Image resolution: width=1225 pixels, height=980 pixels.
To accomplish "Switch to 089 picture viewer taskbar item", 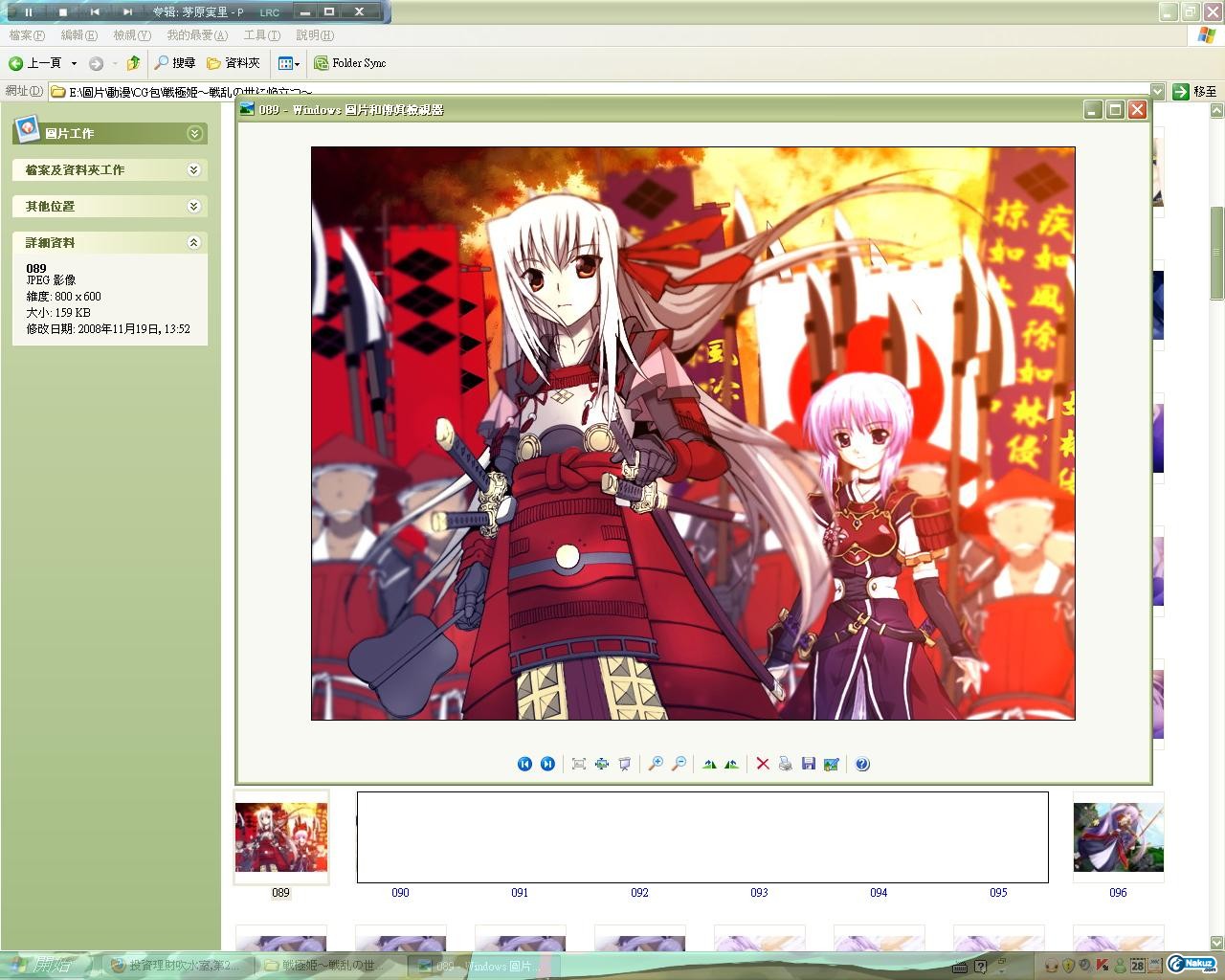I will 481,966.
